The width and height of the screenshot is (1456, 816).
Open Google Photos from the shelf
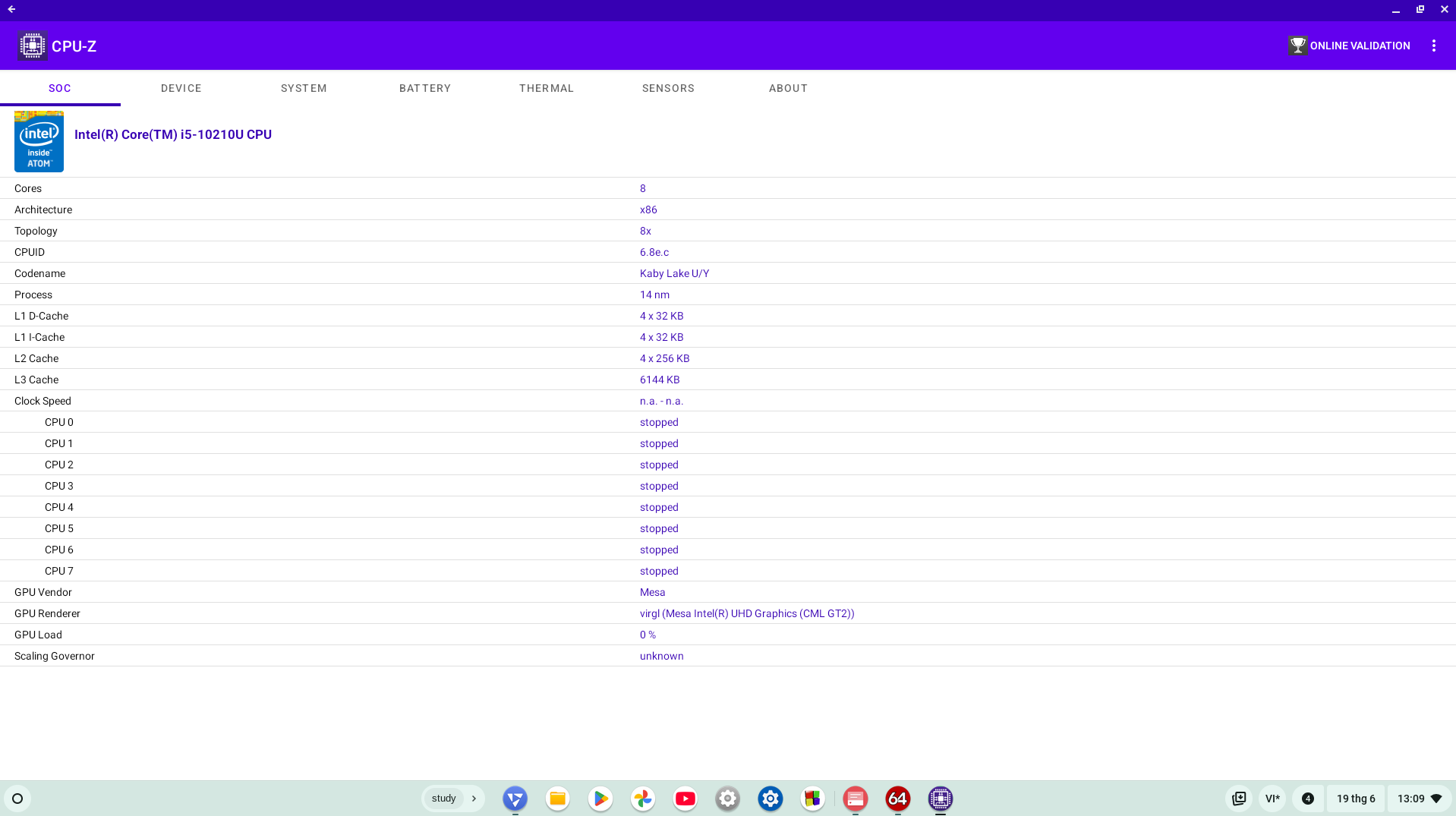click(643, 799)
